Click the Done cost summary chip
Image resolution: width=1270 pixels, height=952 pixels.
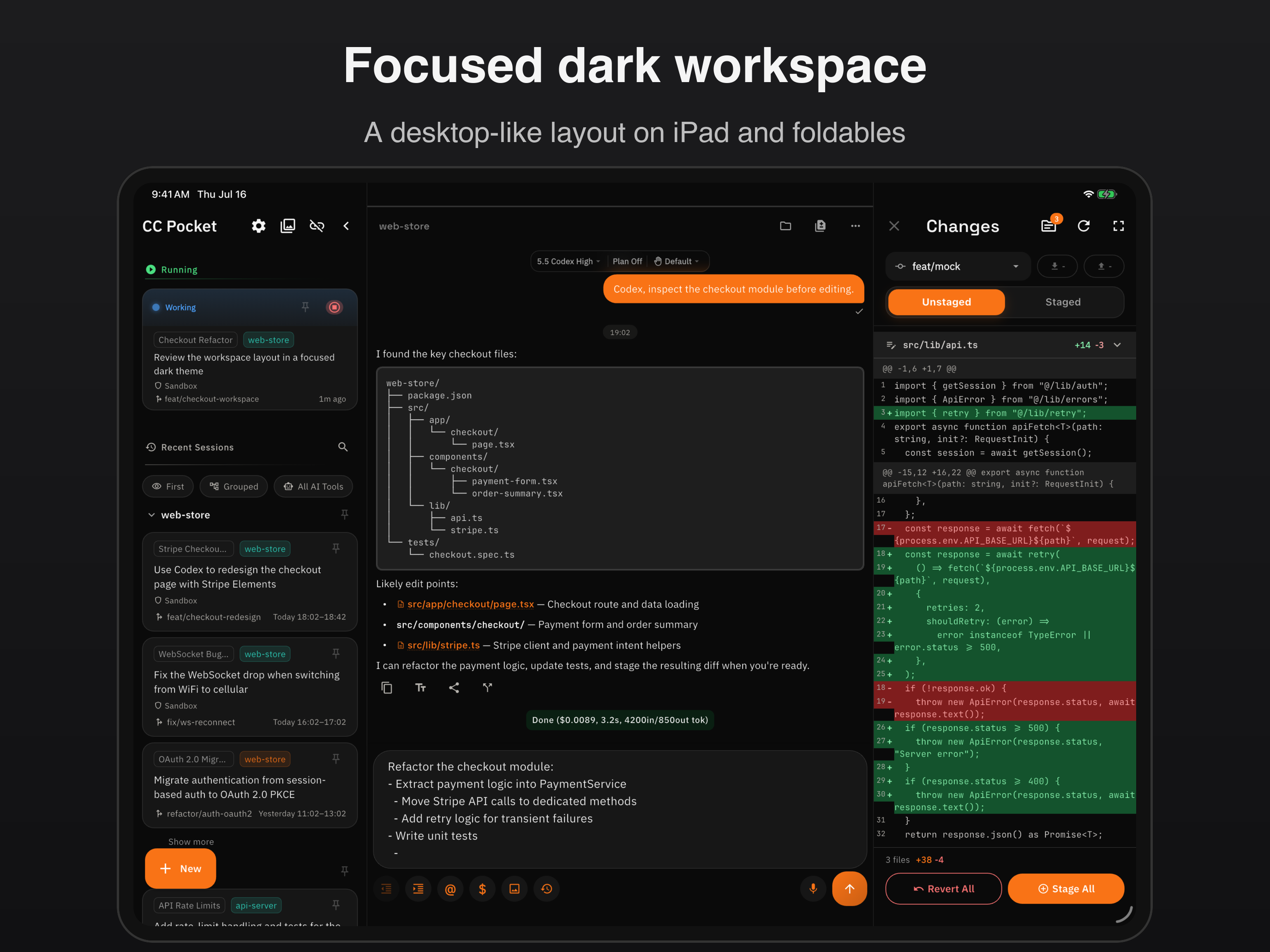coord(620,720)
